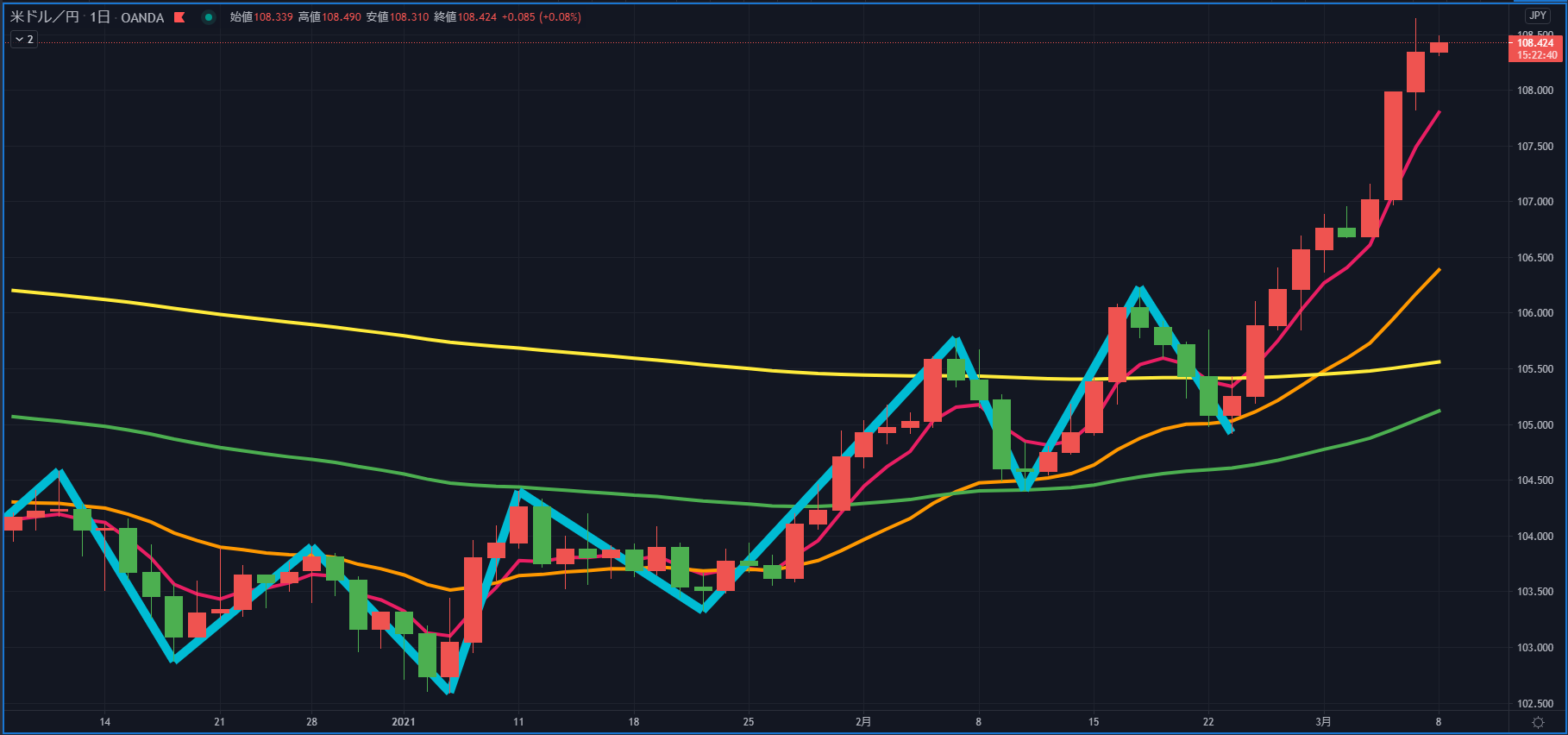This screenshot has height=735, width=1568.
Task: Click the date 11 on the time axis
Action: 518,722
